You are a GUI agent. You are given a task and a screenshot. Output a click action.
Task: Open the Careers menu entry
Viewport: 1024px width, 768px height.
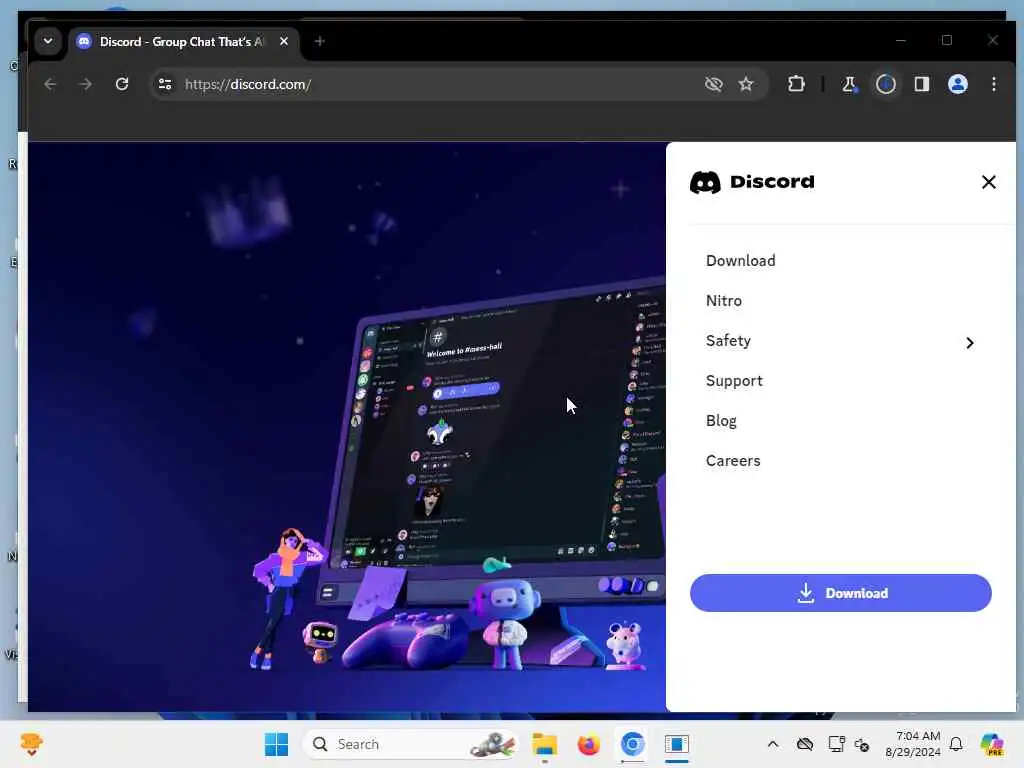[733, 460]
